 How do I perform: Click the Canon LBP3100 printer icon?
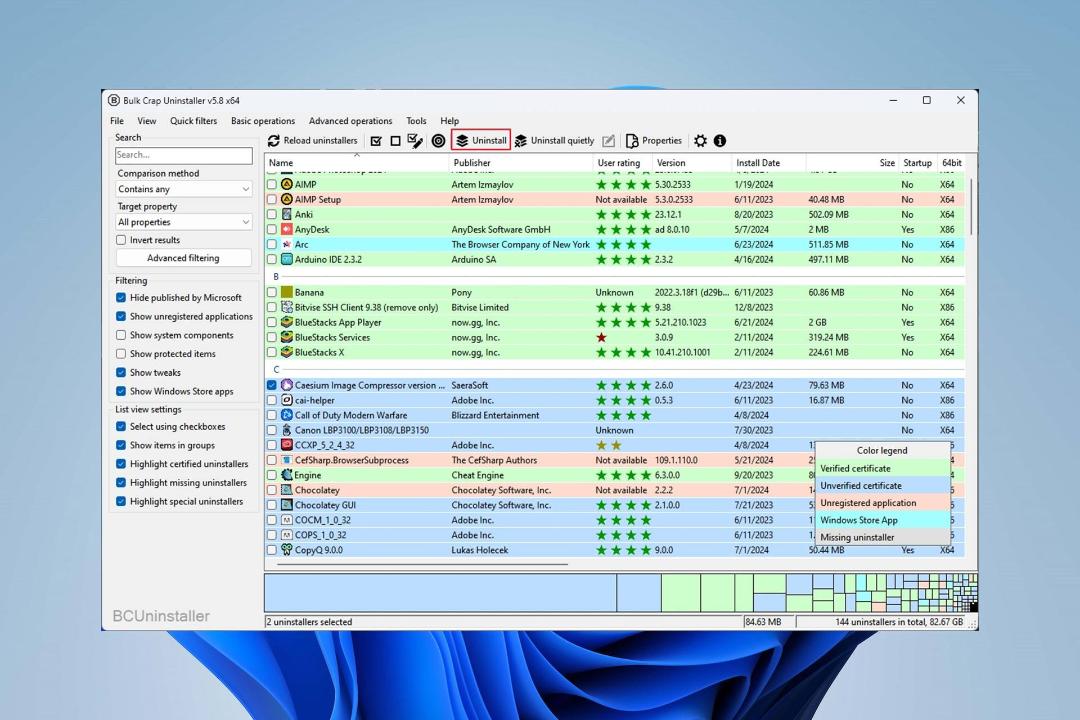(287, 430)
